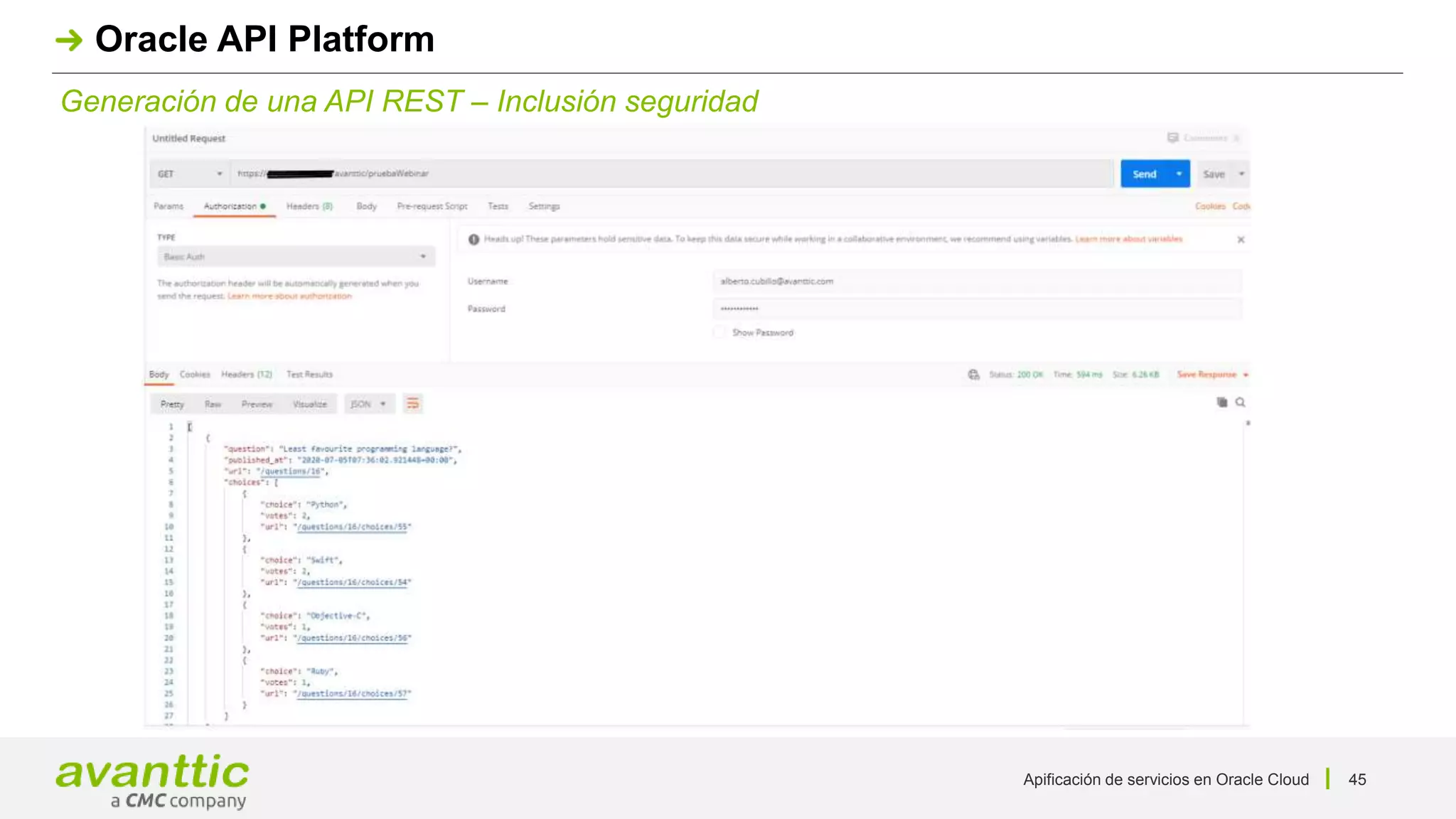Open Learn more about authorization link

(289, 296)
